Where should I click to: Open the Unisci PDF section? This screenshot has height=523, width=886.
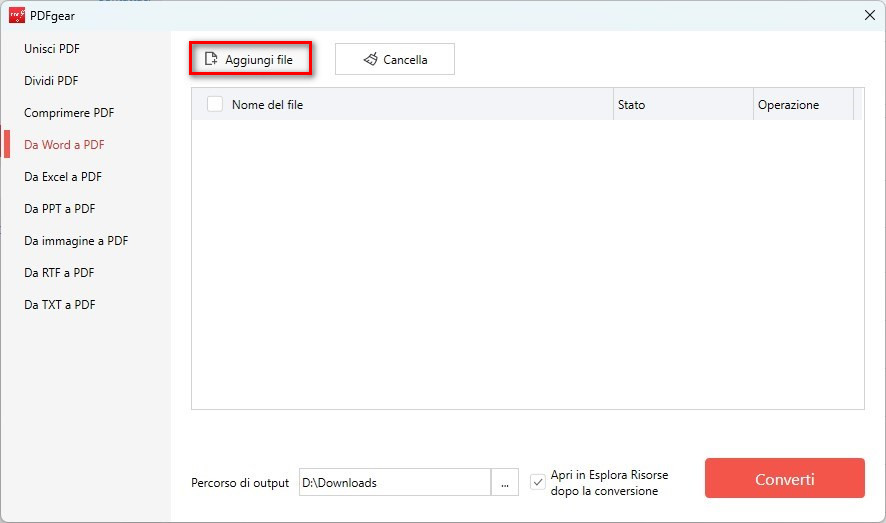[x=52, y=49]
